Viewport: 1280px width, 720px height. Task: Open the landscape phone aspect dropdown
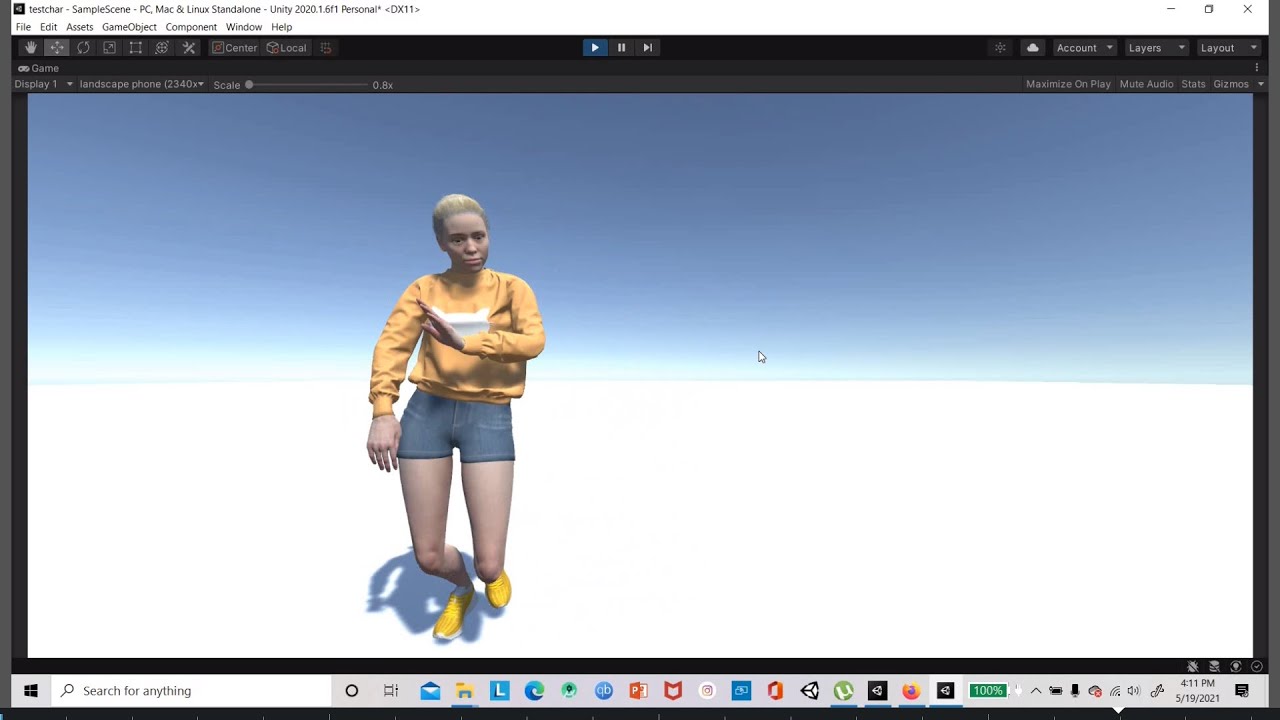(141, 84)
